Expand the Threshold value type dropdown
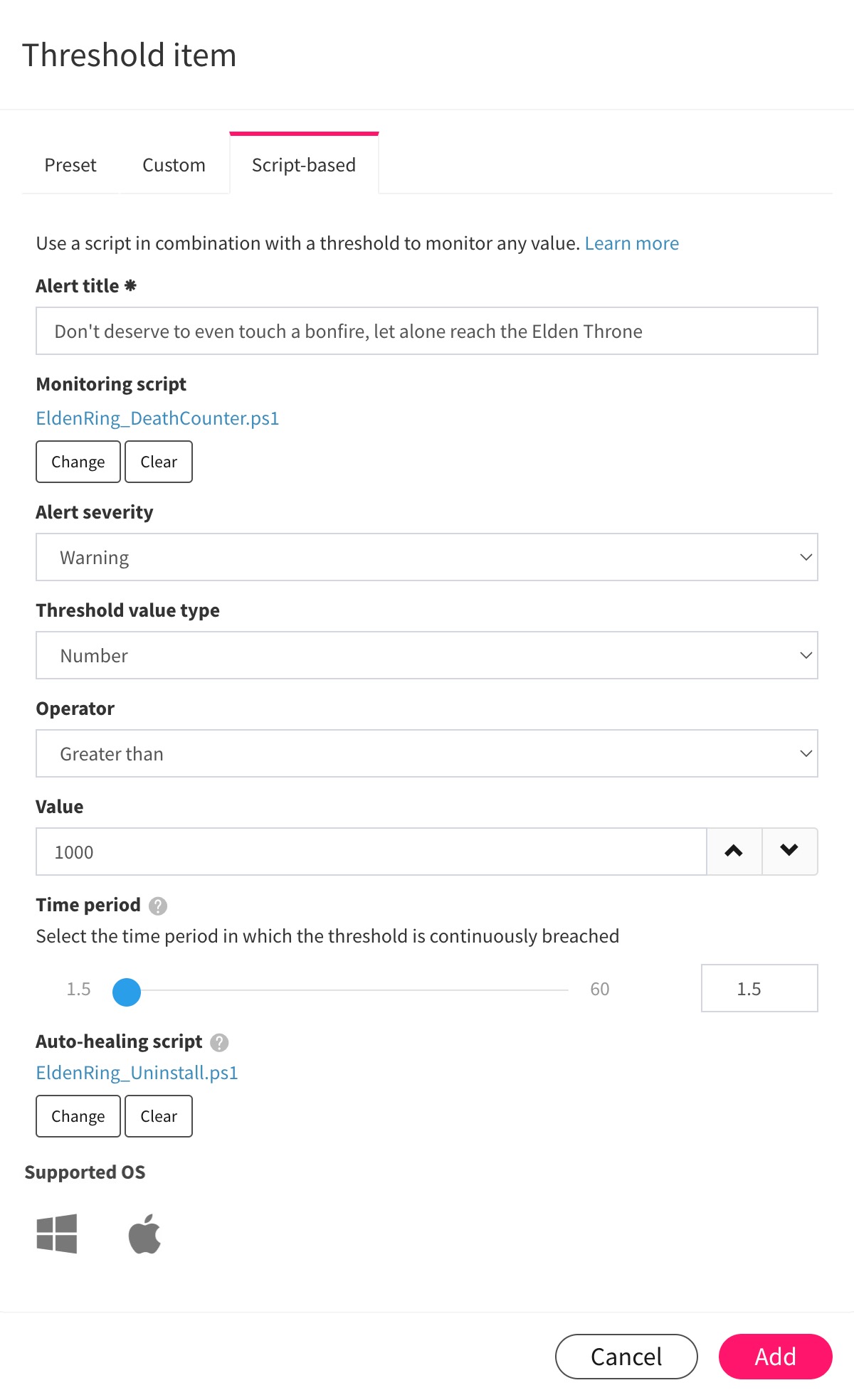This screenshot has height=1400, width=854. [426, 655]
